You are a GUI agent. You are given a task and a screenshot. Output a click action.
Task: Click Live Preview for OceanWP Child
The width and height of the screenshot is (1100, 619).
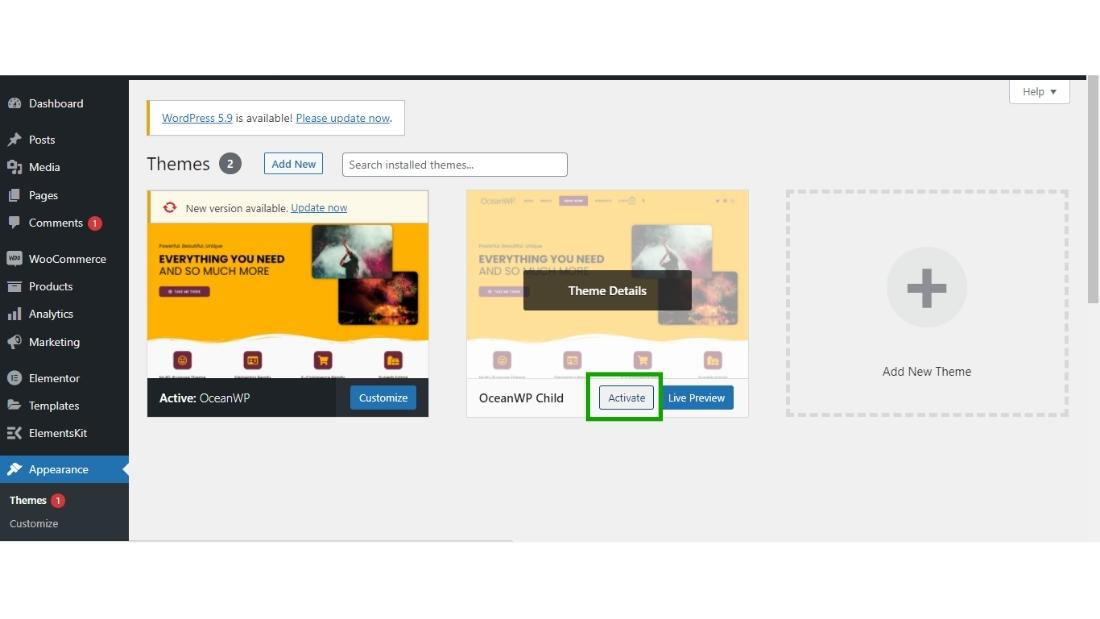coord(696,398)
